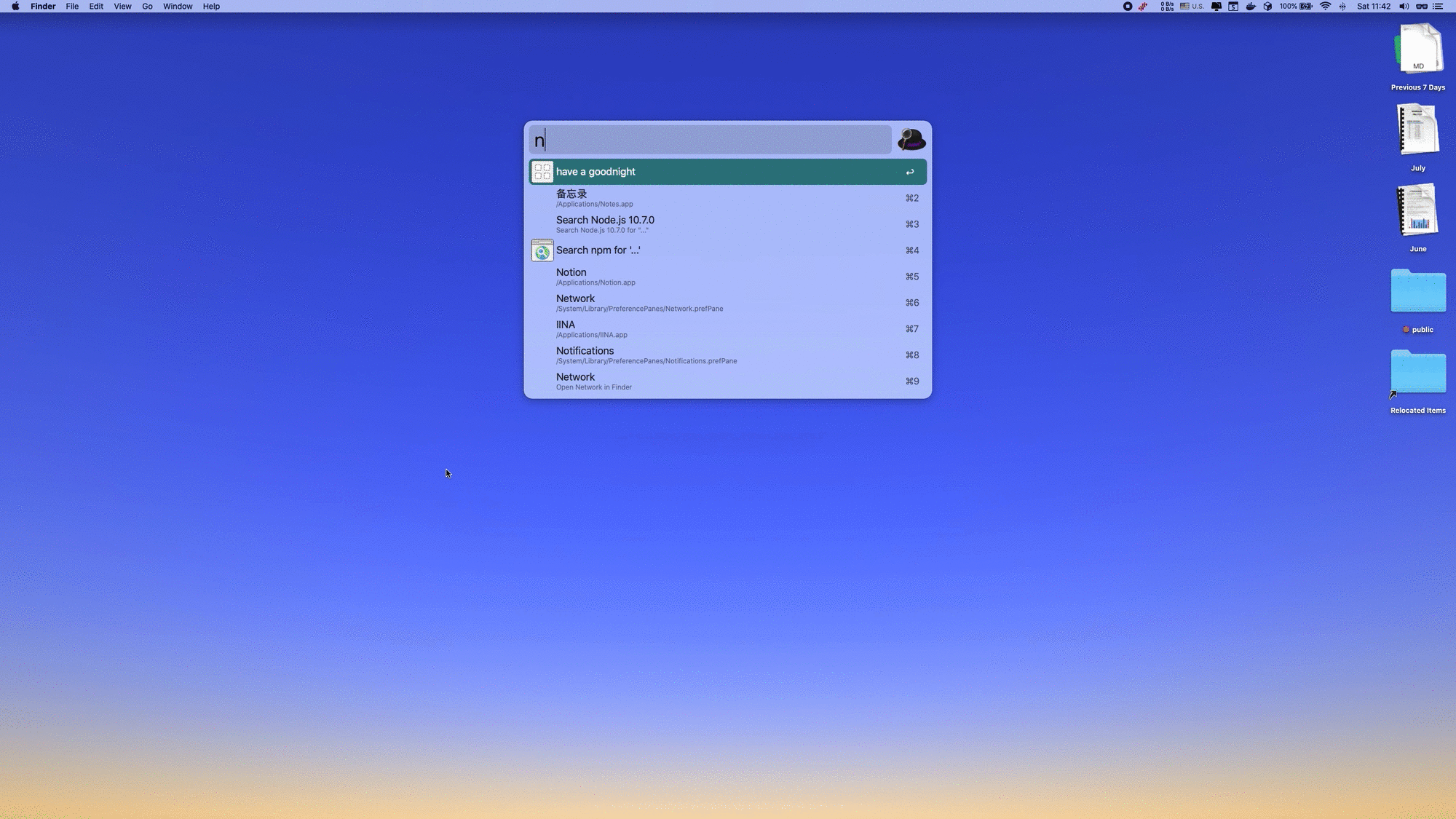
Task: Open the File menu
Action: [72, 7]
